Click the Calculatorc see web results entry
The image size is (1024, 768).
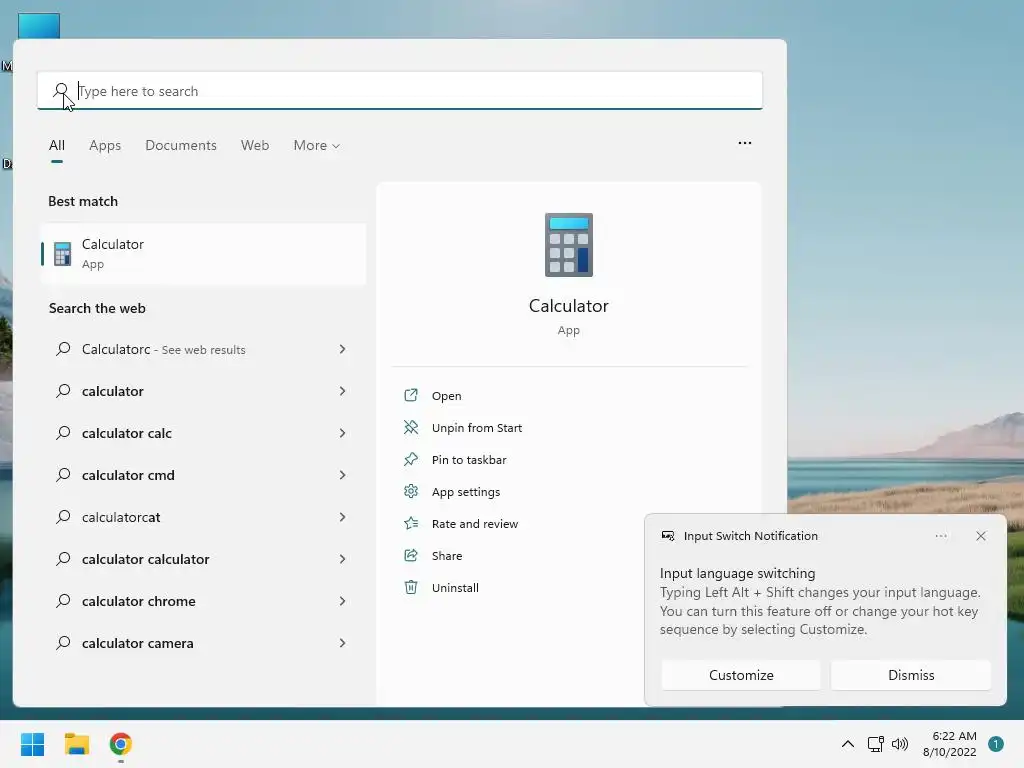163,349
